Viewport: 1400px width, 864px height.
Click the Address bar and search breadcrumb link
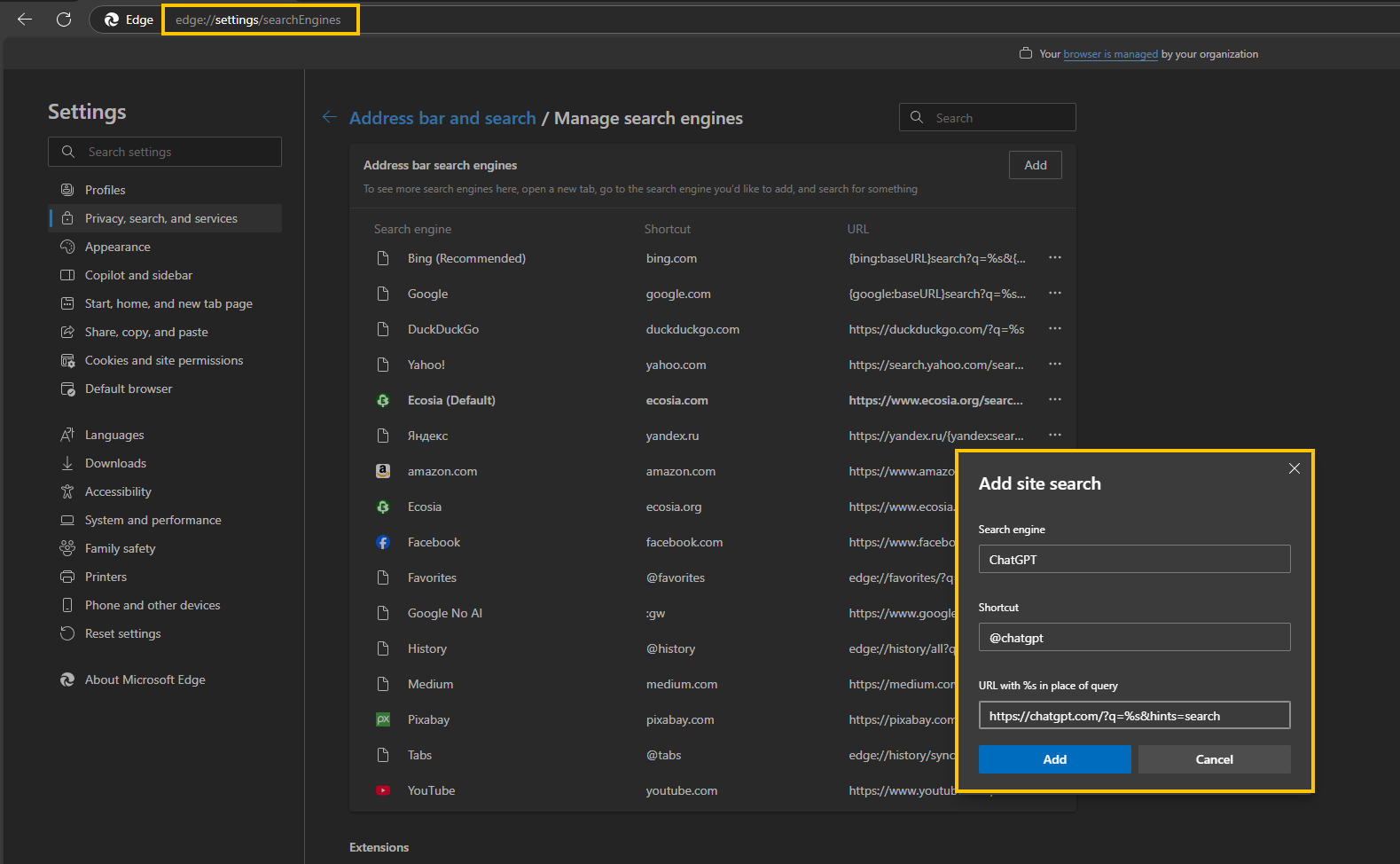442,118
